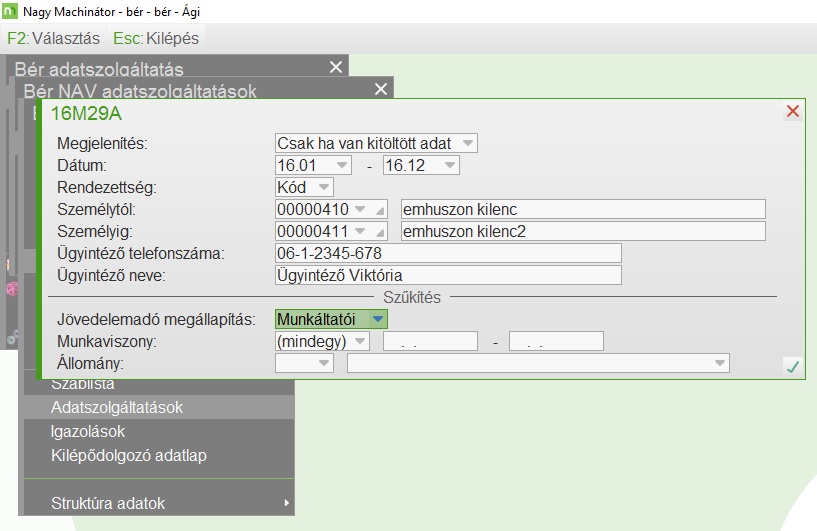
Task: Close the Bér adatszolgáltatás panel
Action: (336, 67)
